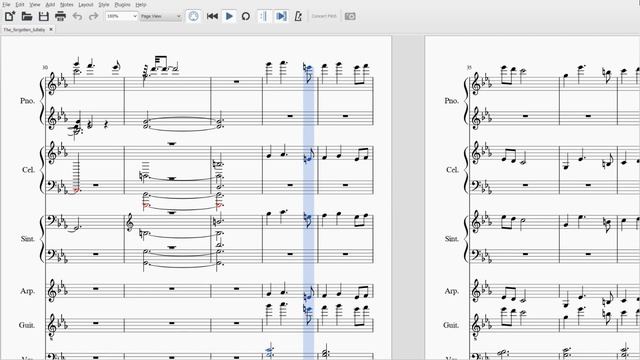The image size is (640, 360).
Task: Open the Layout menu
Action: [x=86, y=4]
